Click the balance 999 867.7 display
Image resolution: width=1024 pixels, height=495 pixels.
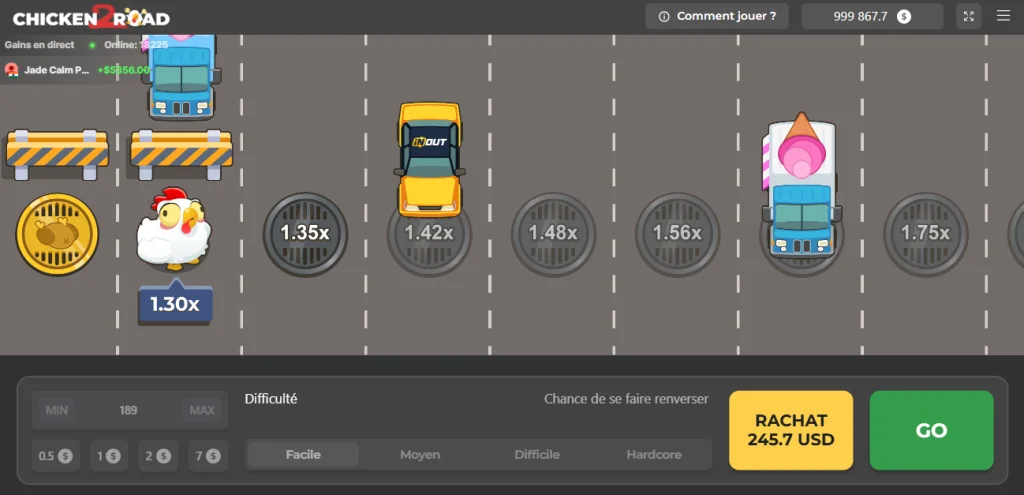(872, 16)
